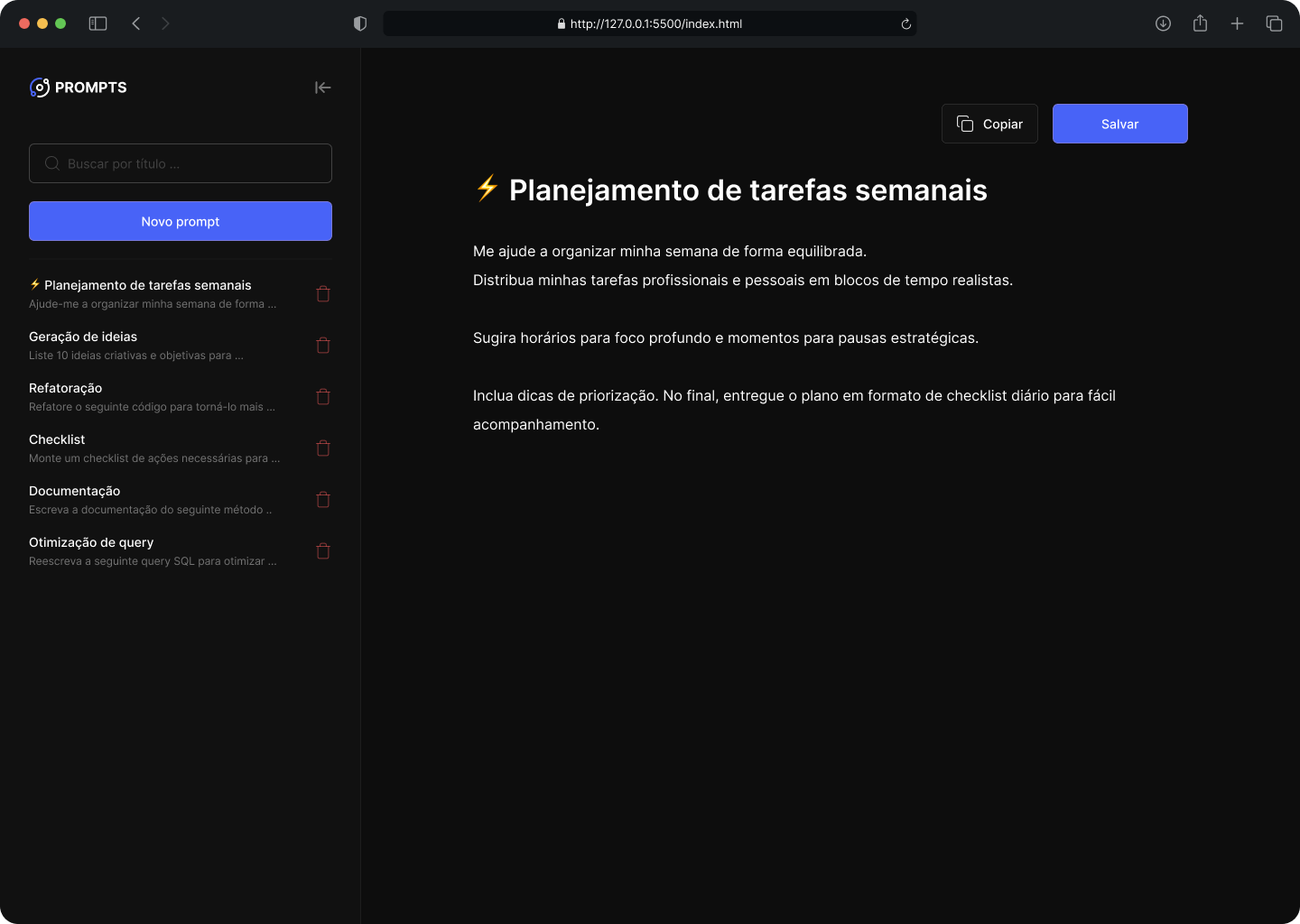Delete the Documentação prompt
Screen dimensions: 1300x924
pyautogui.click(x=323, y=500)
